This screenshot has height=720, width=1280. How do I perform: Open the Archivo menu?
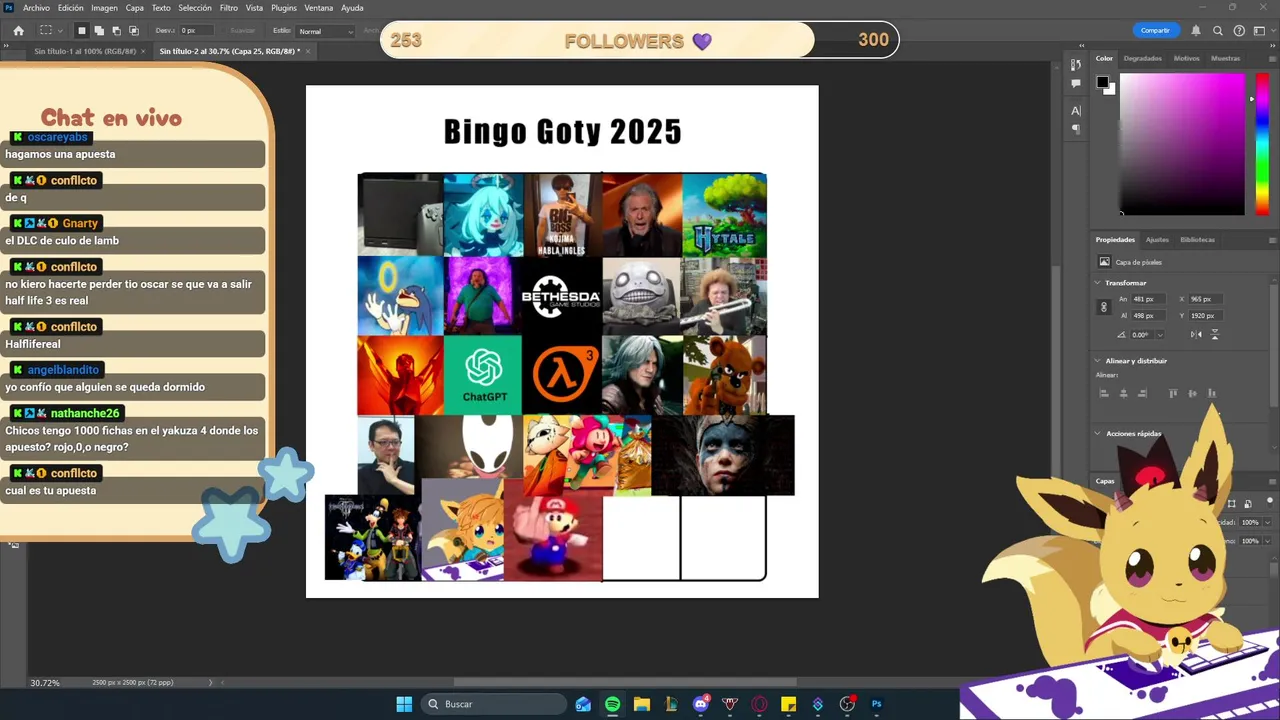point(36,8)
